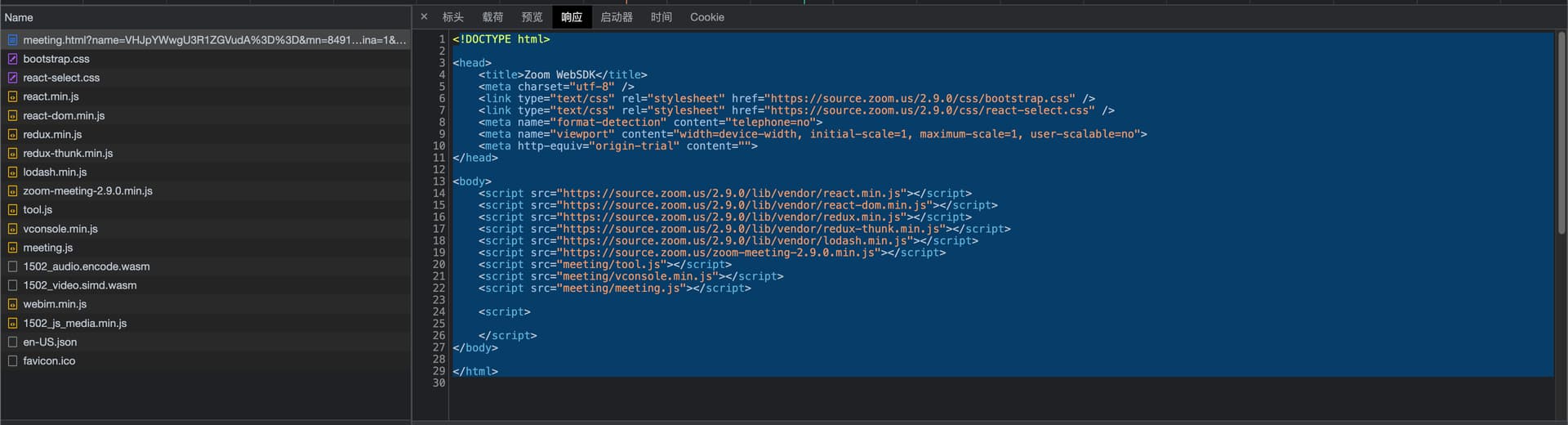
Task: Click the script icon beside tool.js
Action: tap(12, 209)
